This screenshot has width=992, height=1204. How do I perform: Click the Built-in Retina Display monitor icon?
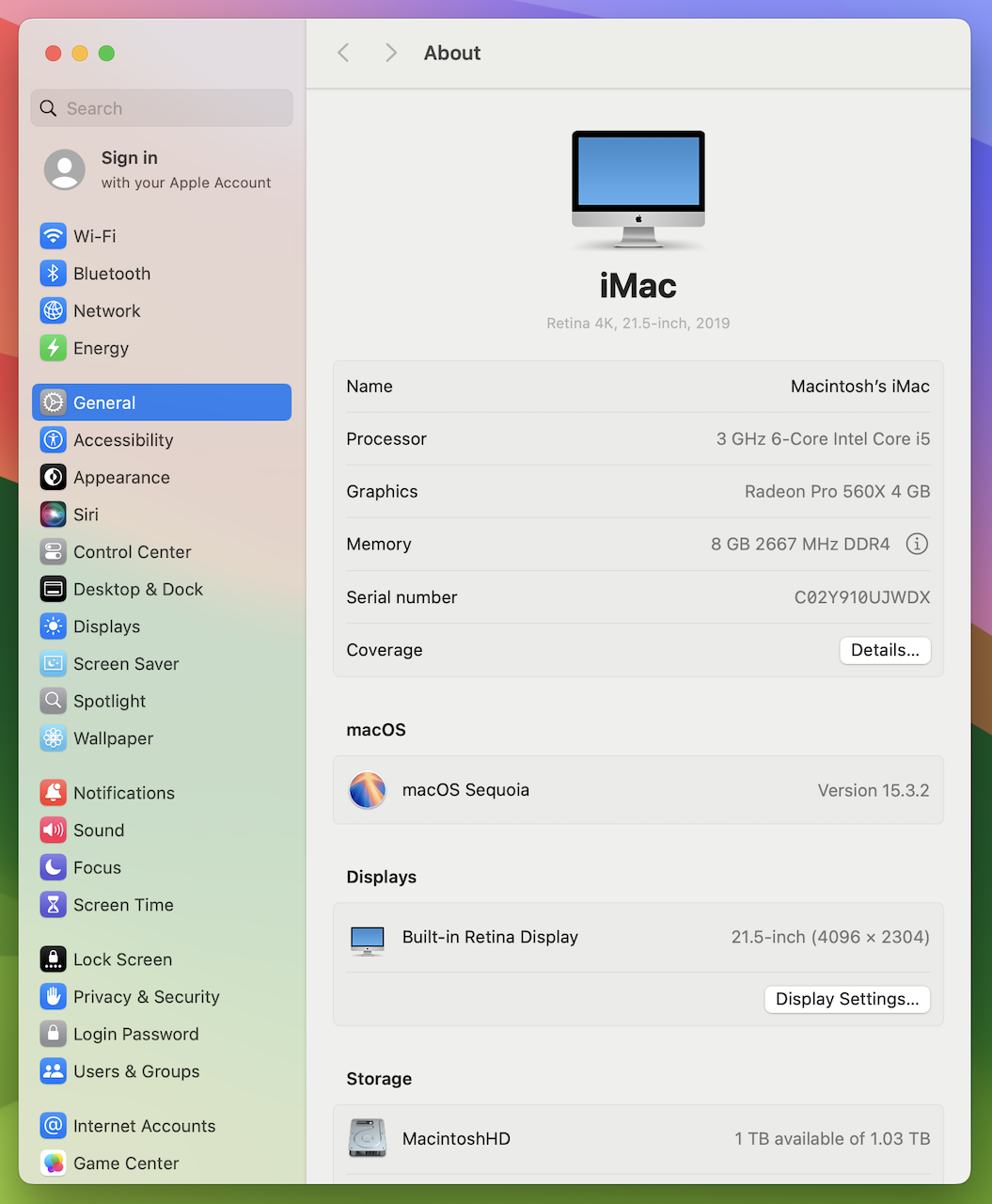point(368,940)
